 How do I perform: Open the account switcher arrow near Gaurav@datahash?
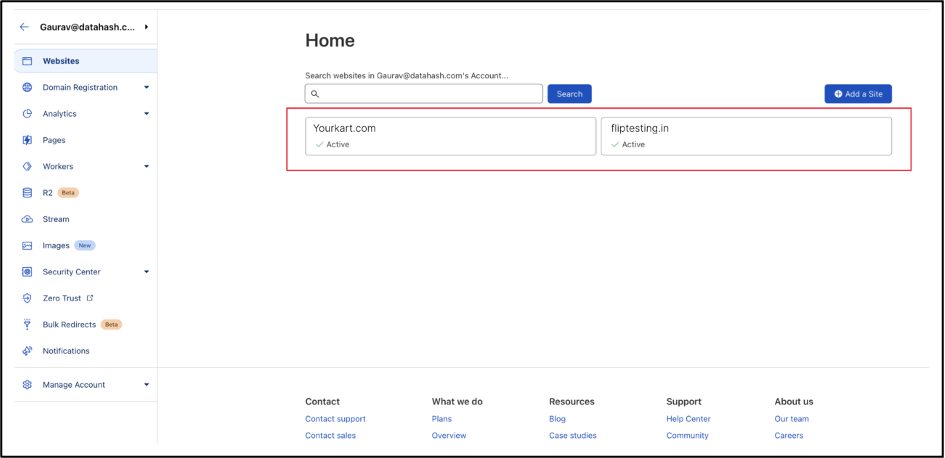(146, 27)
